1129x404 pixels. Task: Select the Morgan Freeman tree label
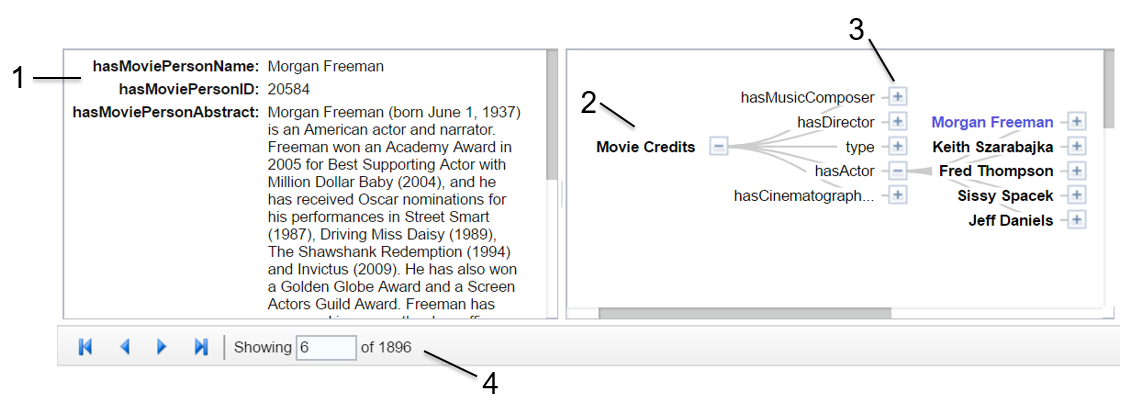tap(992, 122)
